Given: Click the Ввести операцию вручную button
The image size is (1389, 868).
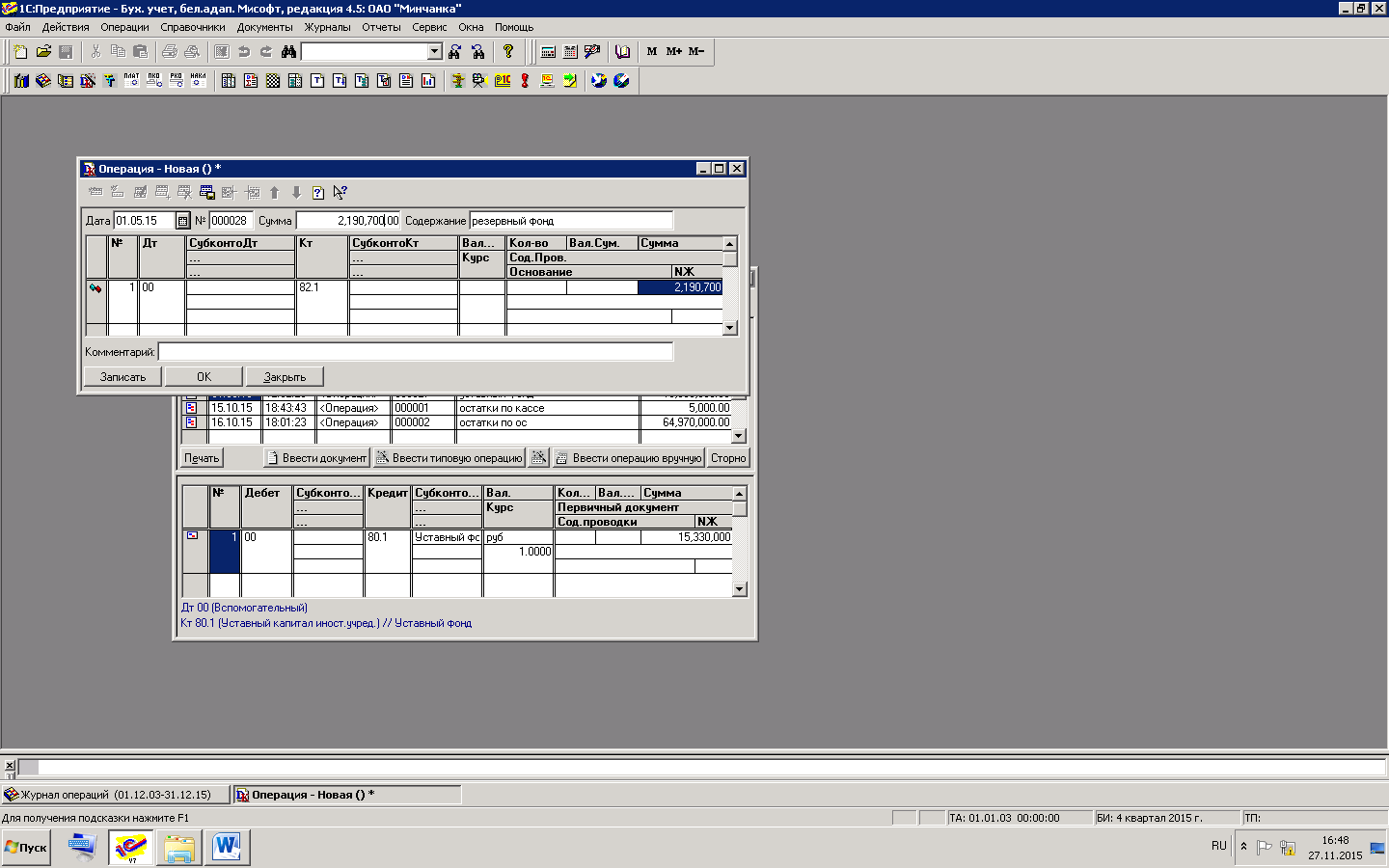Looking at the screenshot, I should click(628, 458).
